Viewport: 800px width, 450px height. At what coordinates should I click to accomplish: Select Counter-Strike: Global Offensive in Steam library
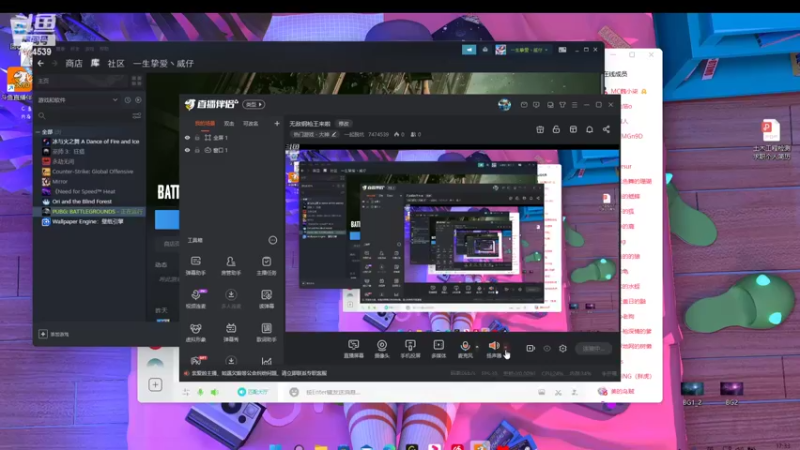point(93,171)
